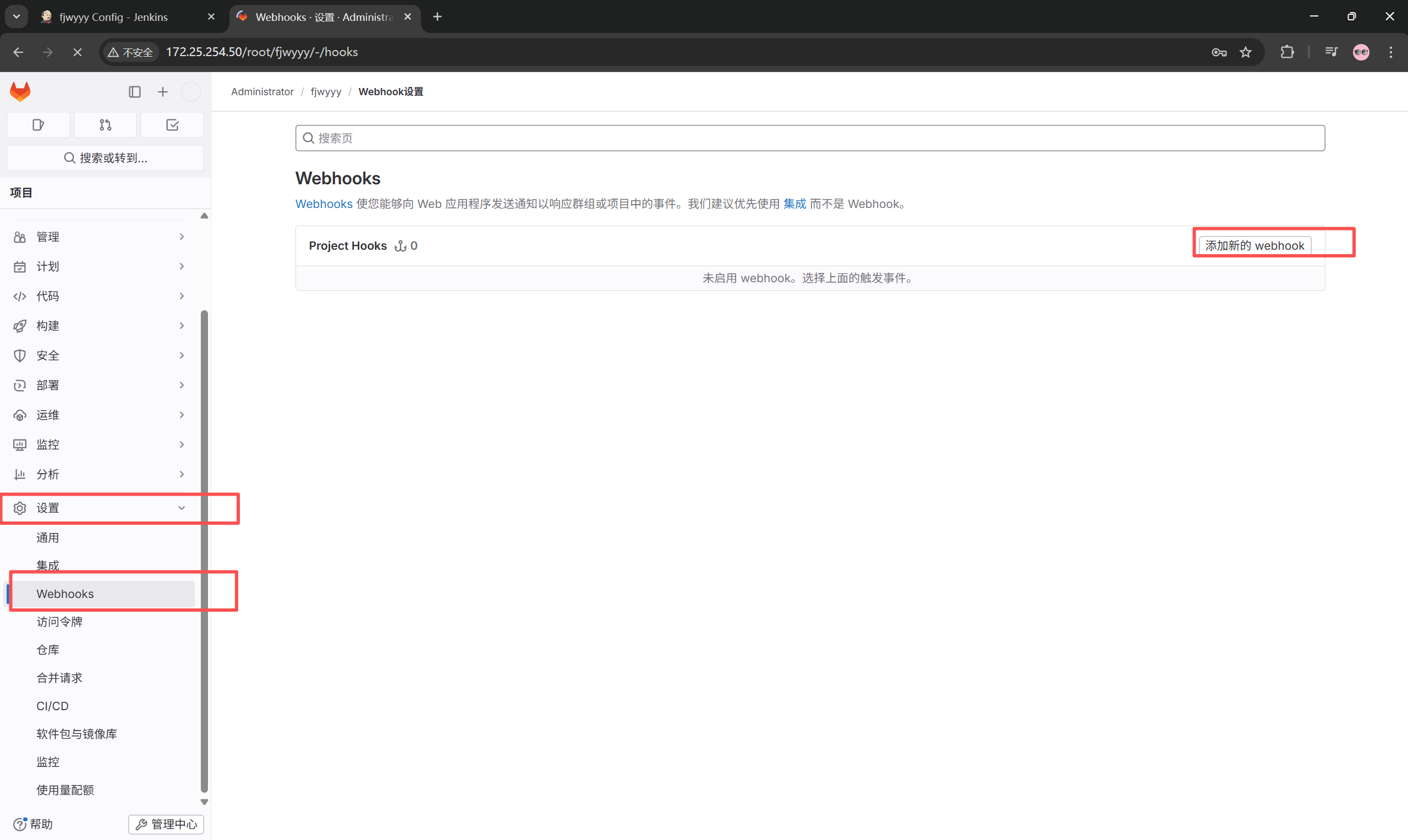Open the merge requests shortcut icon
This screenshot has height=840, width=1408.
click(105, 124)
